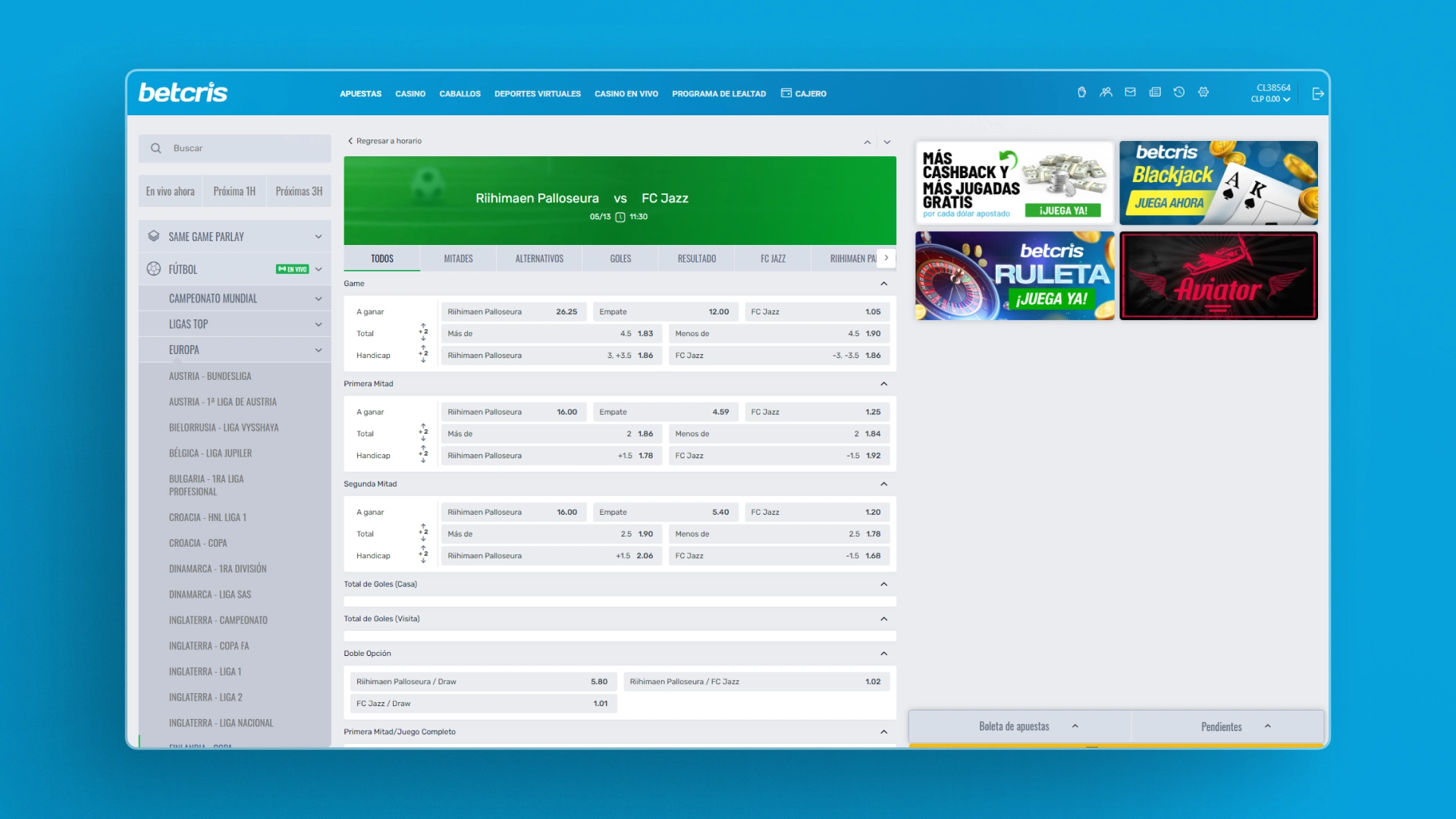The image size is (1456, 819).
Task: Click the match time clock icon
Action: click(x=620, y=217)
